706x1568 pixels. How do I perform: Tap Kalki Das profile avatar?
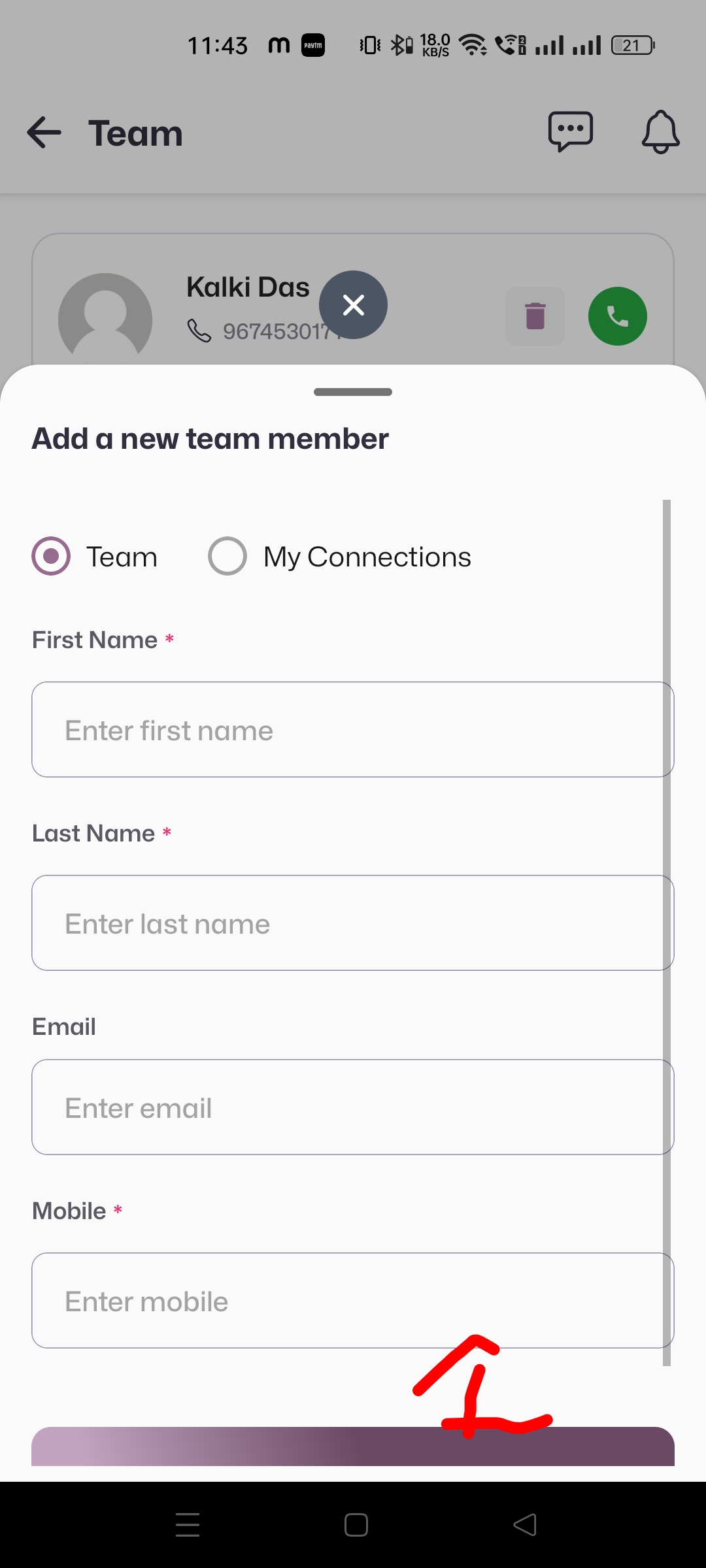click(105, 319)
